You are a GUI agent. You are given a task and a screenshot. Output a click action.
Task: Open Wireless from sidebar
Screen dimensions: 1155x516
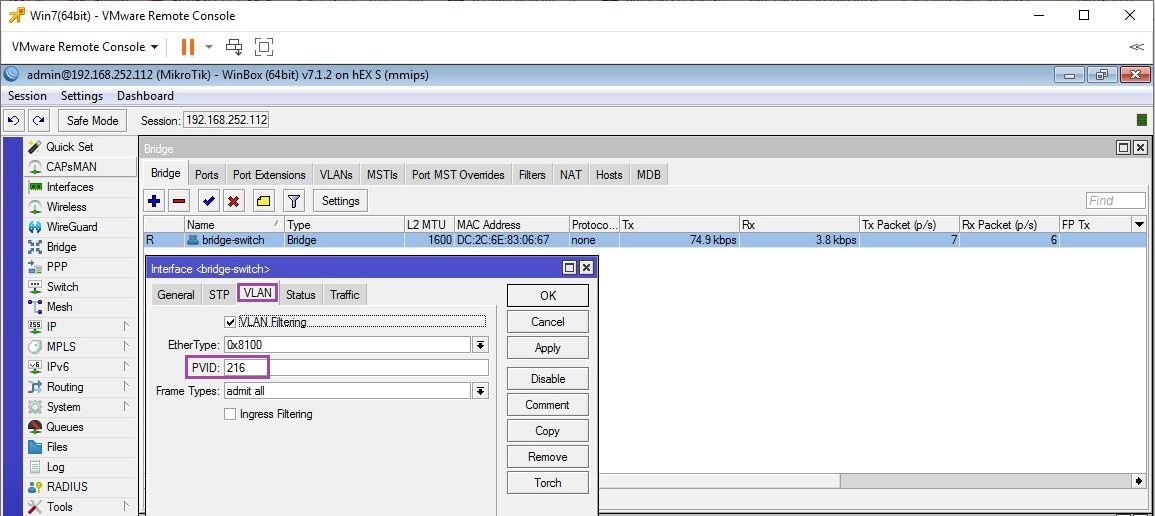[66, 207]
